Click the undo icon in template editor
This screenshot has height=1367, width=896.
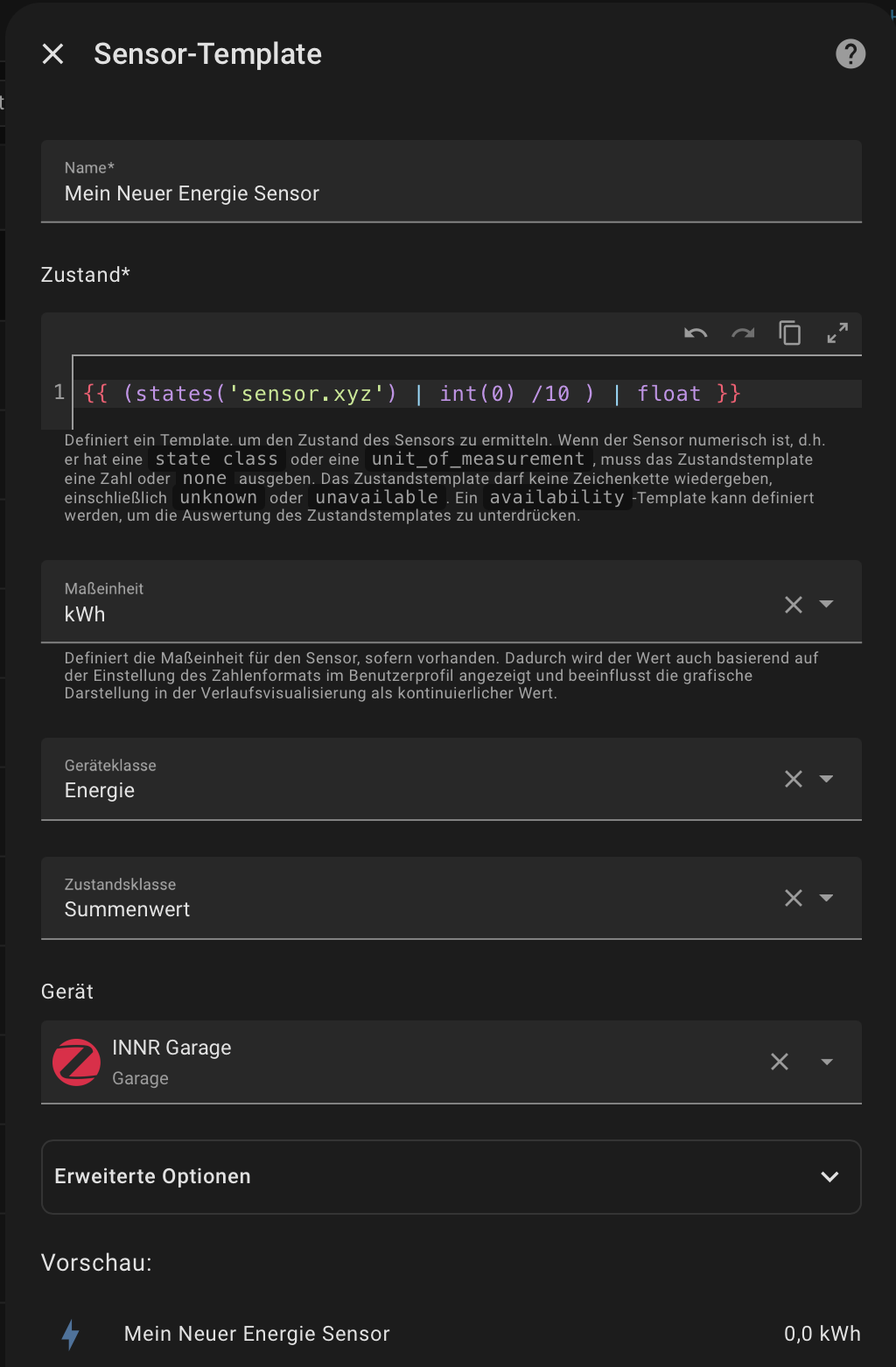696,333
